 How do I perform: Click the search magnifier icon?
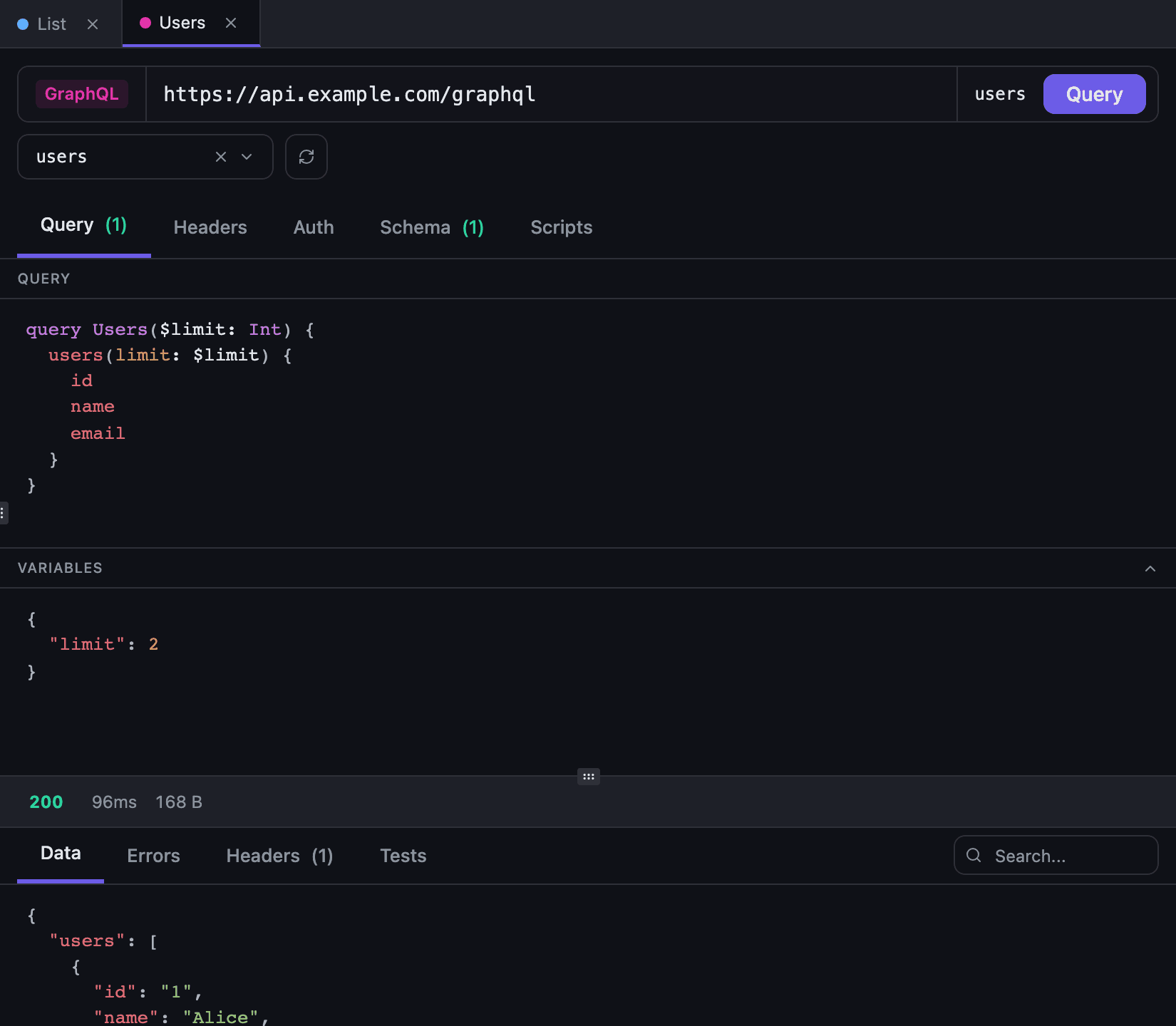coord(974,855)
